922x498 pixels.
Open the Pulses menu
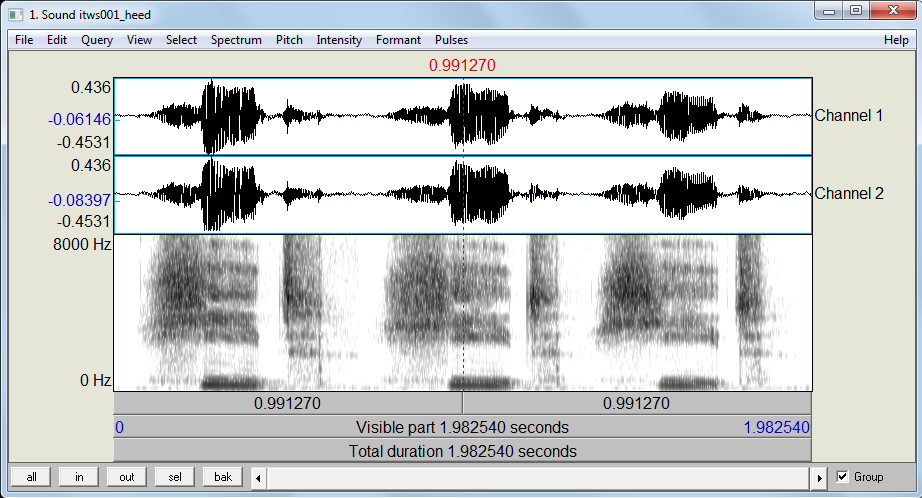(x=452, y=40)
